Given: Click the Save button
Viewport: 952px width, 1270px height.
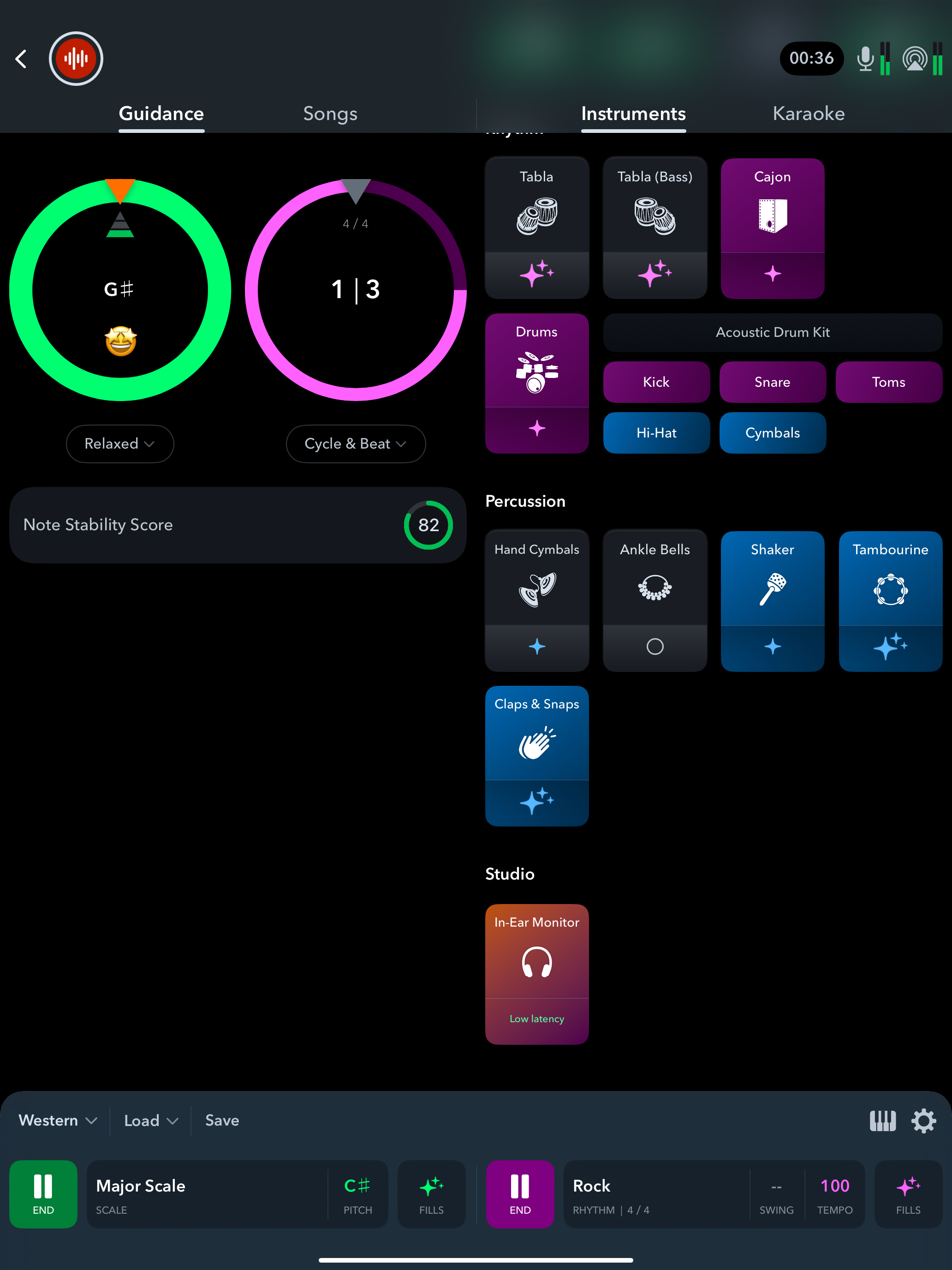Looking at the screenshot, I should (x=222, y=1120).
